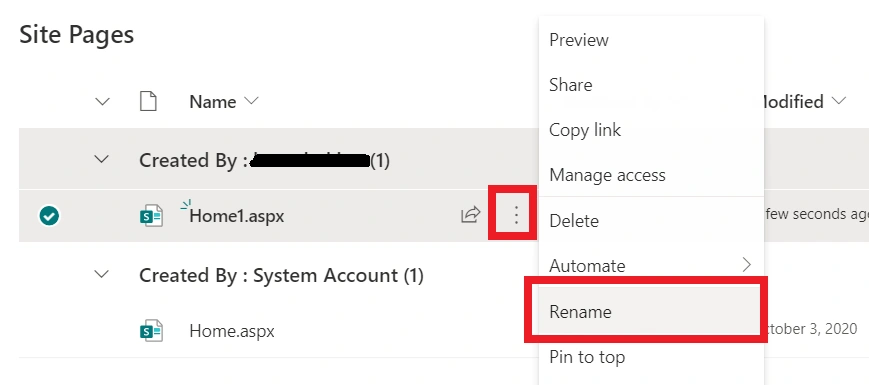The width and height of the screenshot is (869, 385).
Task: Open the Home.aspx page link
Action: coord(232,331)
